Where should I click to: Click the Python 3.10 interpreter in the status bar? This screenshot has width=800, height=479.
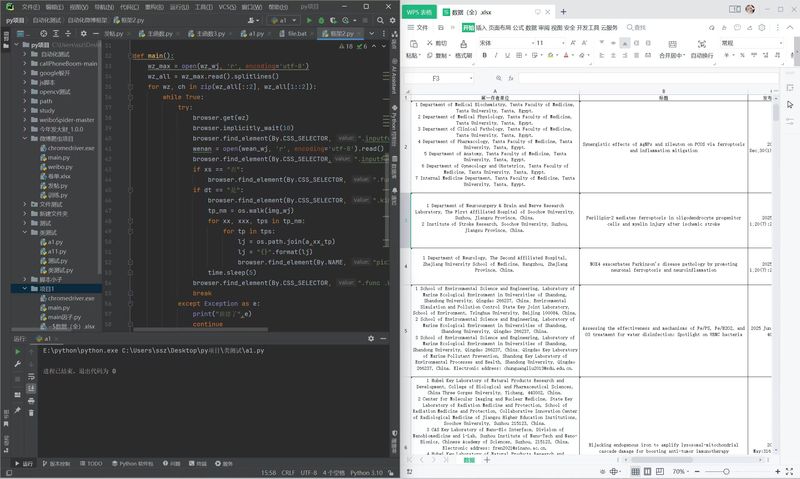click(366, 472)
